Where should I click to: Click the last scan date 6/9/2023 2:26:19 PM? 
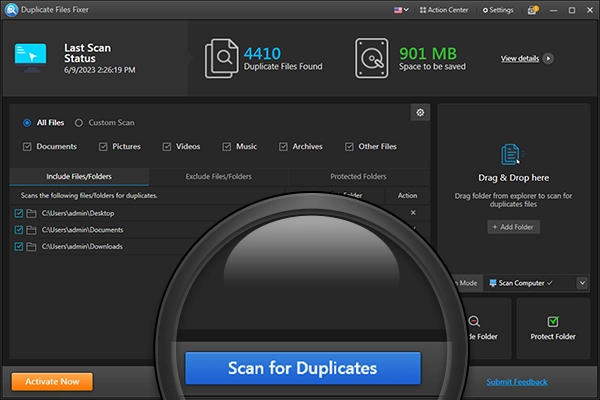99,70
